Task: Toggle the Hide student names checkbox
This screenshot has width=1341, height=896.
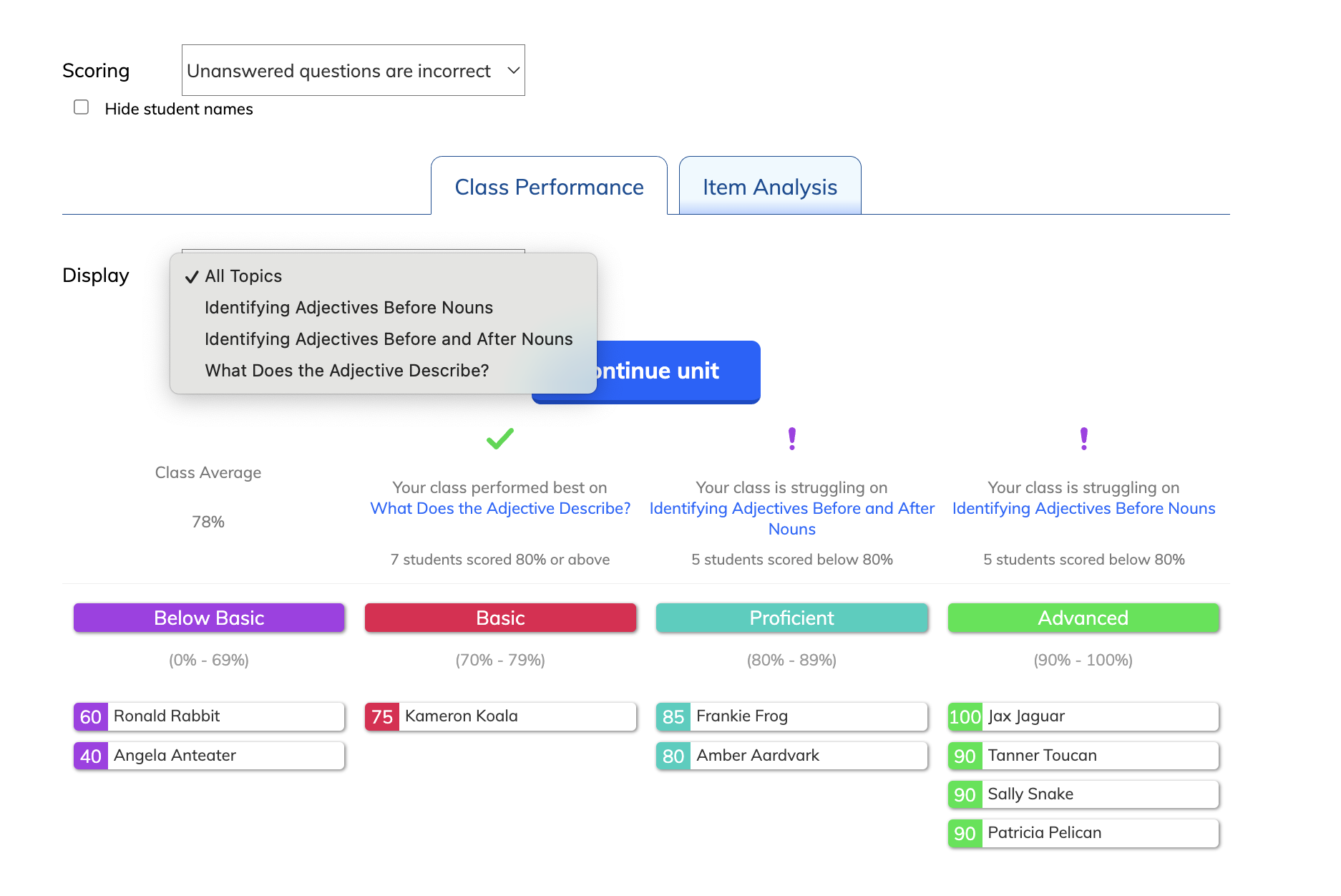Action: pyautogui.click(x=82, y=107)
